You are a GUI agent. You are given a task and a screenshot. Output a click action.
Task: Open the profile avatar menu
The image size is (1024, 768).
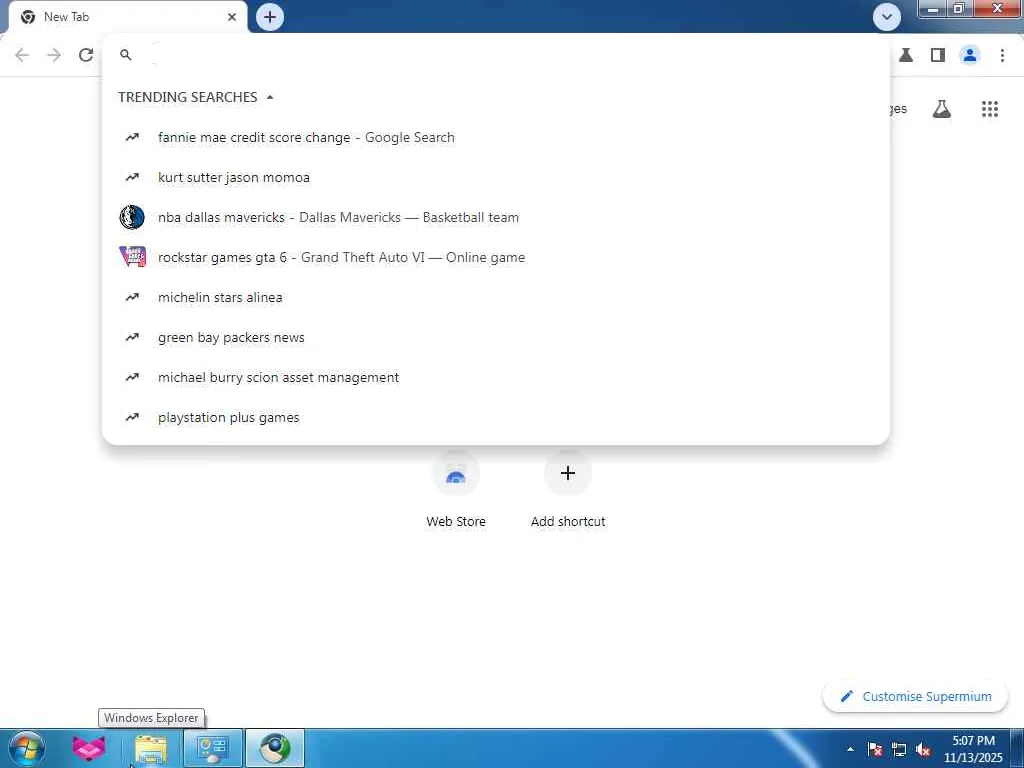[x=970, y=55]
